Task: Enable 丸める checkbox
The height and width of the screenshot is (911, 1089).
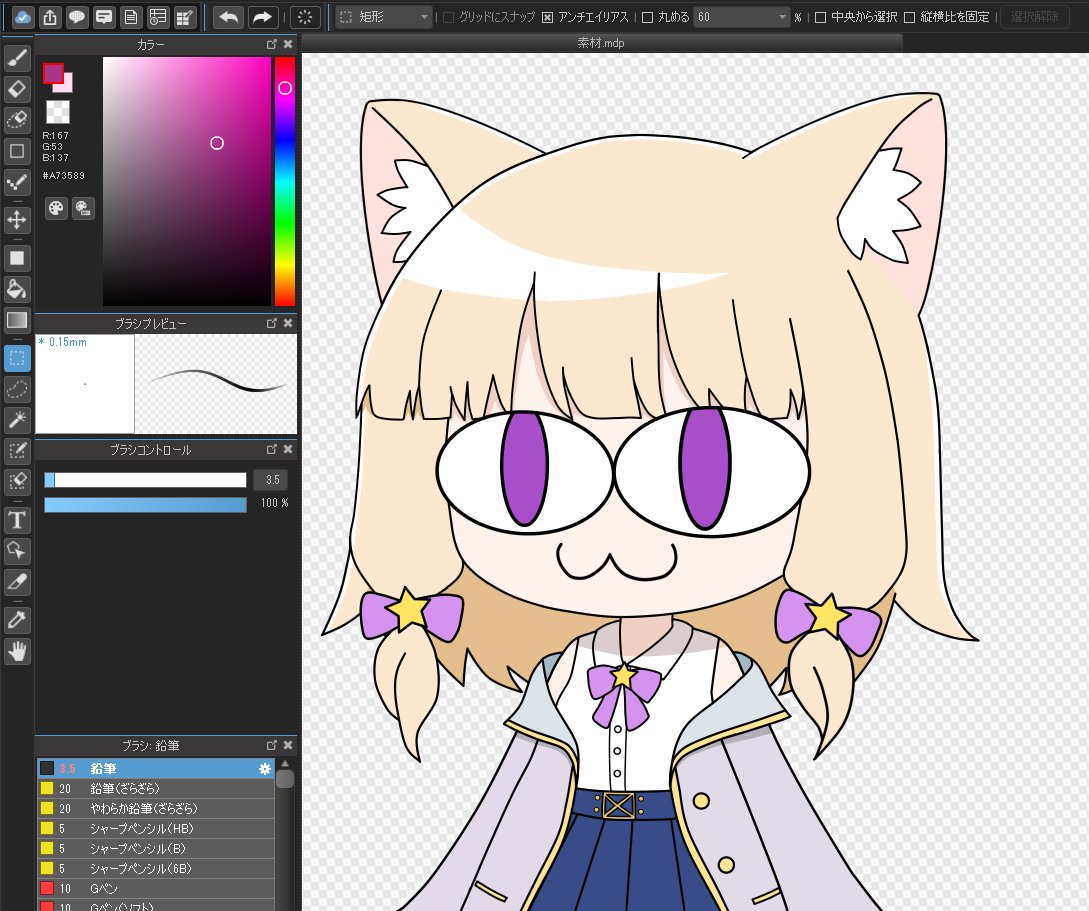Action: pyautogui.click(x=647, y=17)
